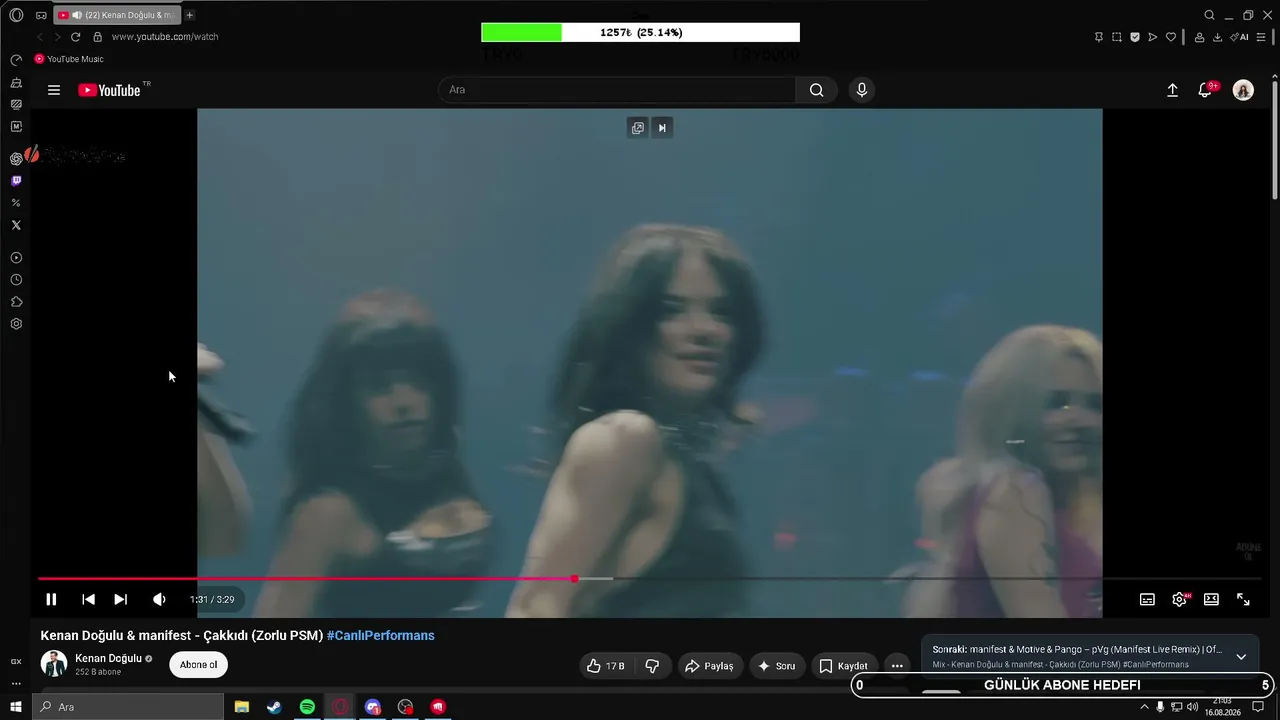Mute the video volume
The image size is (1280, 720).
pyautogui.click(x=159, y=599)
